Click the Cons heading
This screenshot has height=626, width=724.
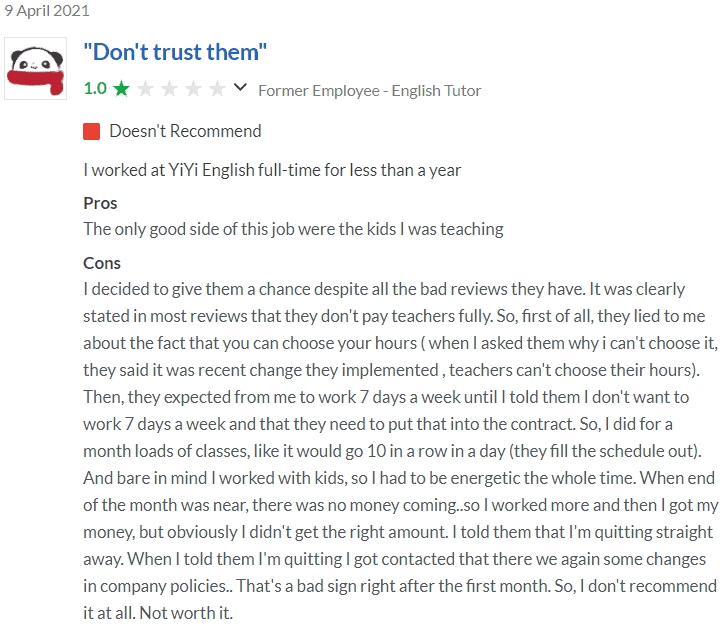[x=102, y=263]
